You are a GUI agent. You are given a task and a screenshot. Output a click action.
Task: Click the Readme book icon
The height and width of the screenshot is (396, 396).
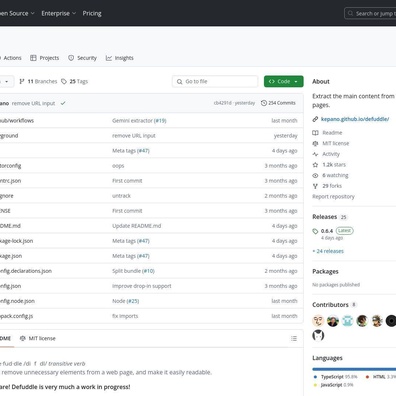coord(315,133)
